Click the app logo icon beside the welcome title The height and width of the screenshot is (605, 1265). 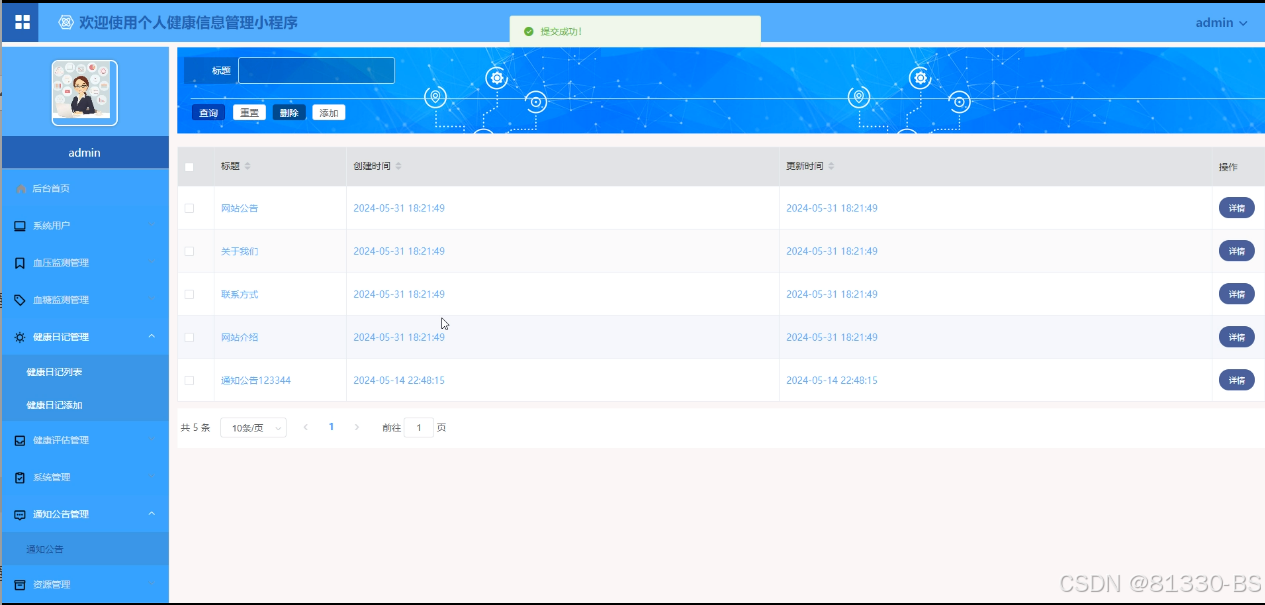[x=66, y=22]
